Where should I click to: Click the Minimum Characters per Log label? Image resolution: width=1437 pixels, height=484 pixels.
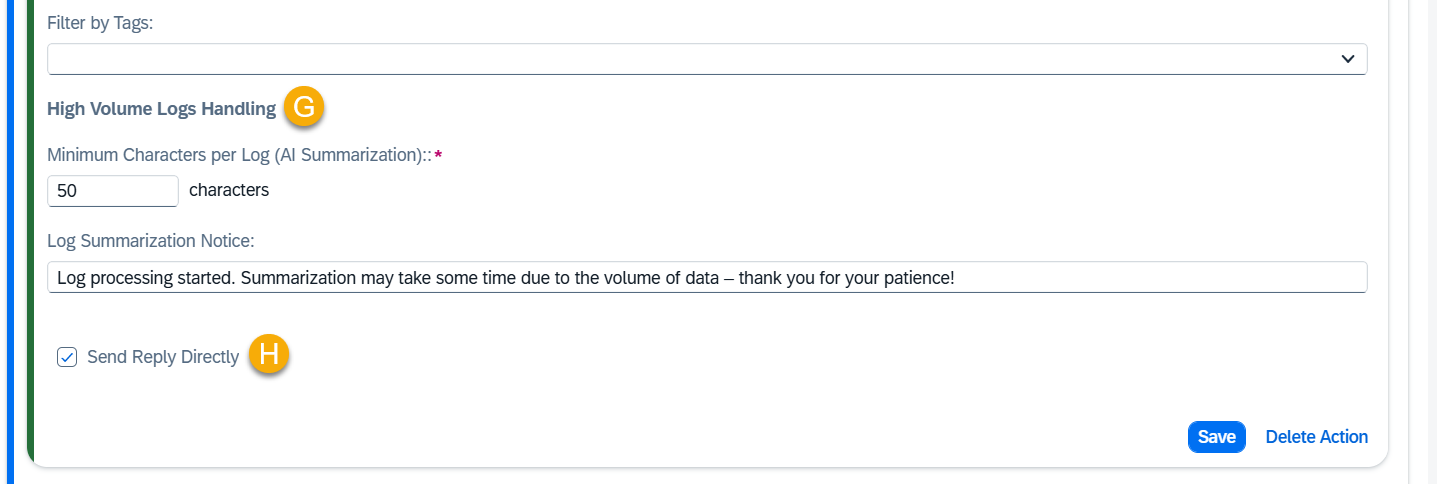[x=238, y=155]
